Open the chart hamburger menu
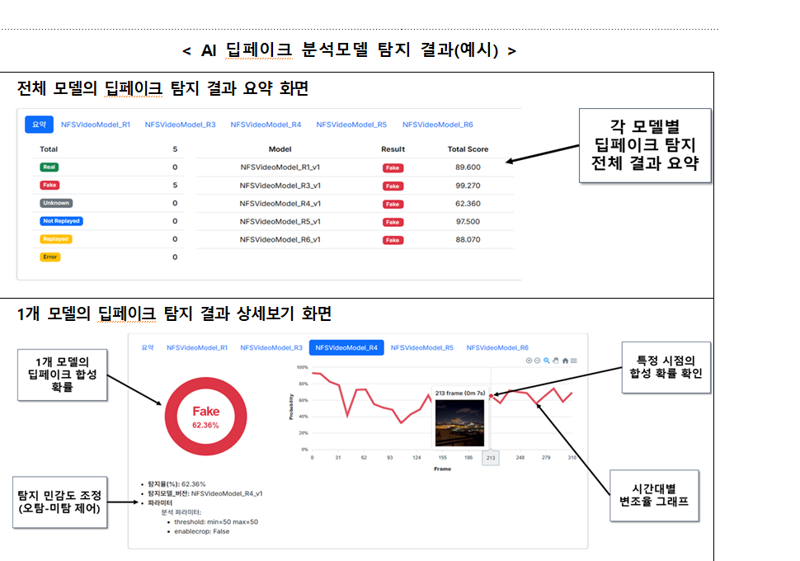 pyautogui.click(x=574, y=361)
